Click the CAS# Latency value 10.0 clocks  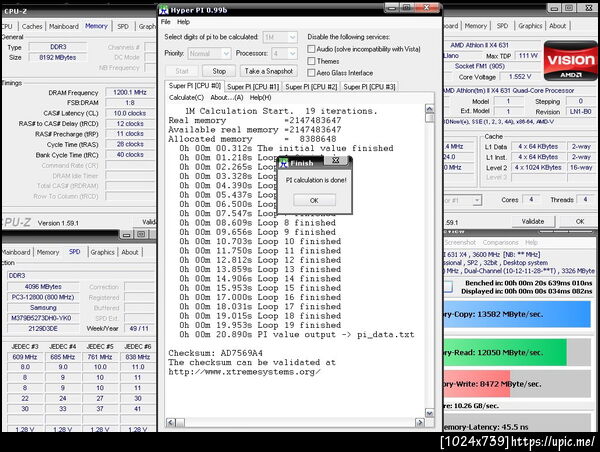[130, 113]
